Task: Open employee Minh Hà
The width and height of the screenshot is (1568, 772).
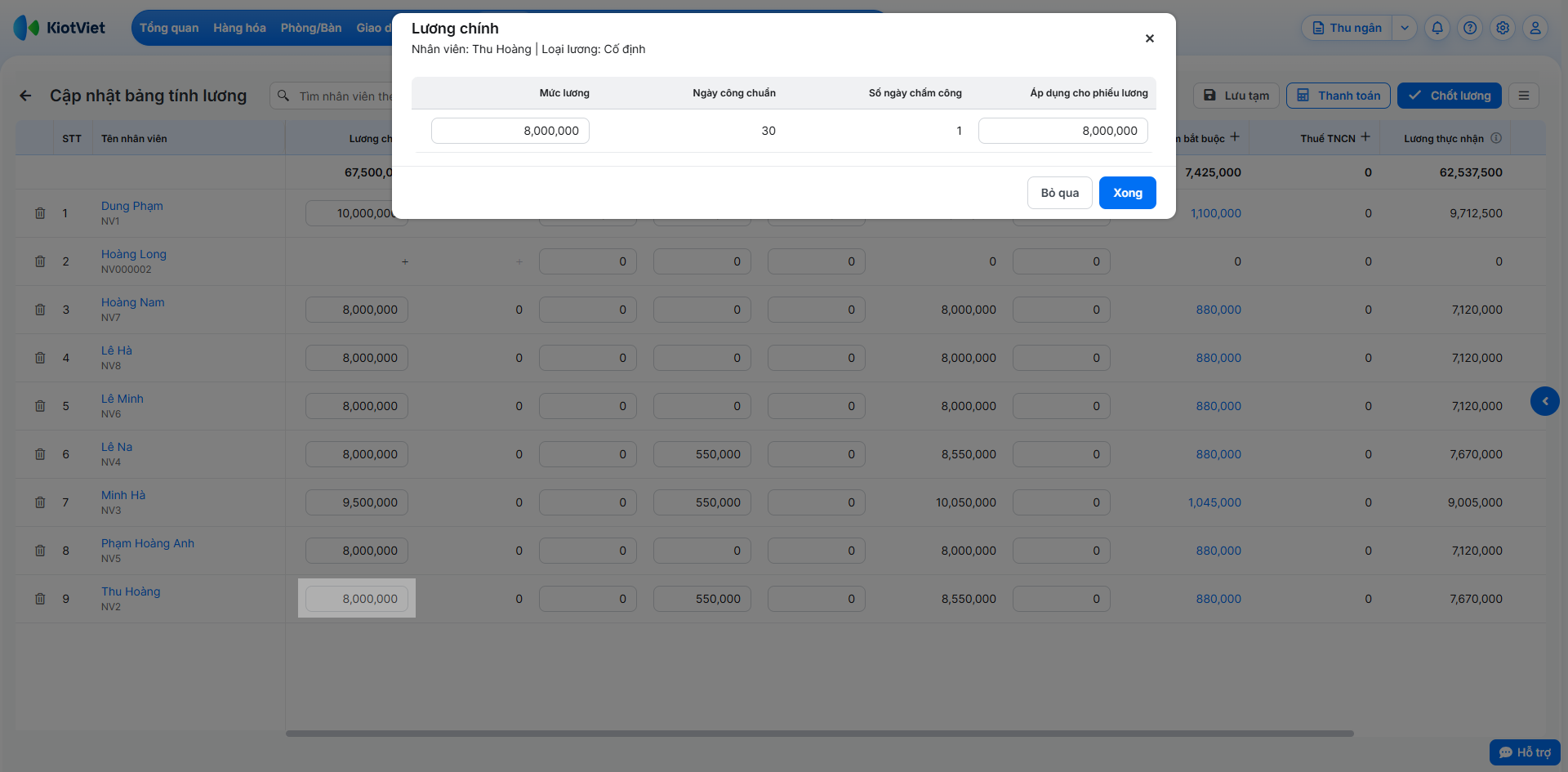Action: pyautogui.click(x=123, y=495)
